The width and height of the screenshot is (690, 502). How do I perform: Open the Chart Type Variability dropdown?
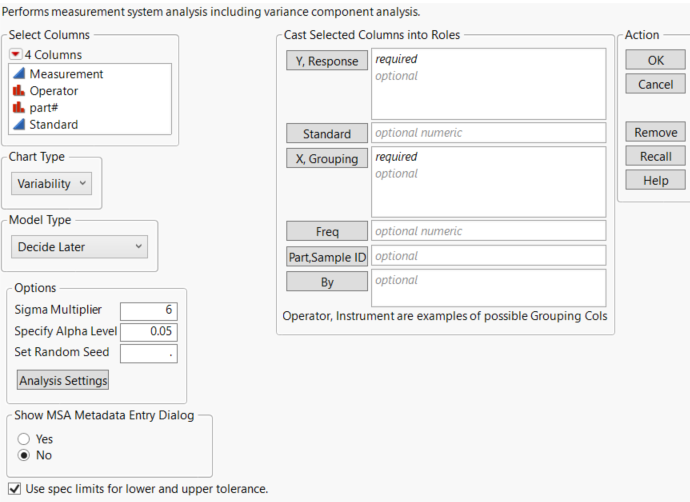pyautogui.click(x=52, y=183)
